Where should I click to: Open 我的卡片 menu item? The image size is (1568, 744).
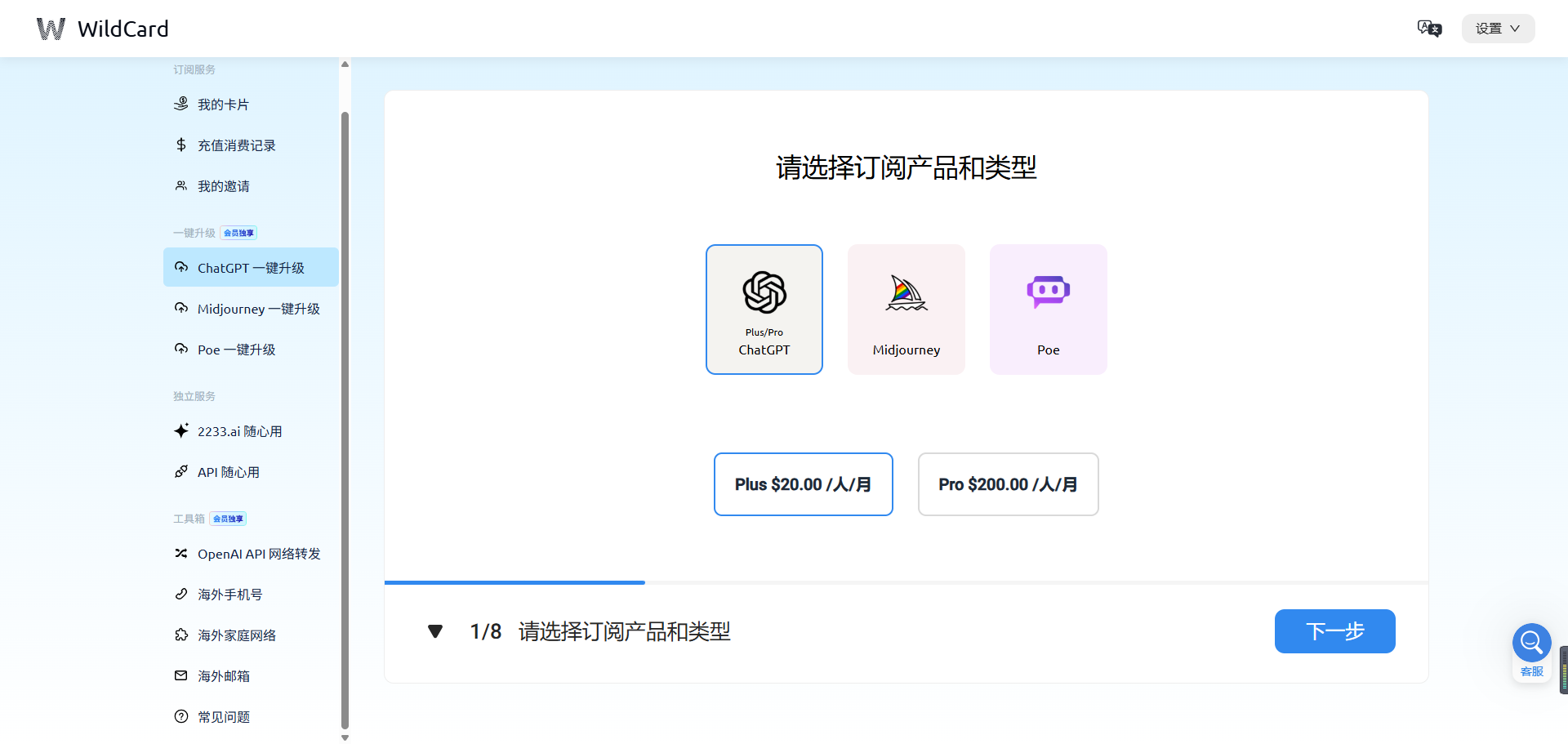point(251,105)
